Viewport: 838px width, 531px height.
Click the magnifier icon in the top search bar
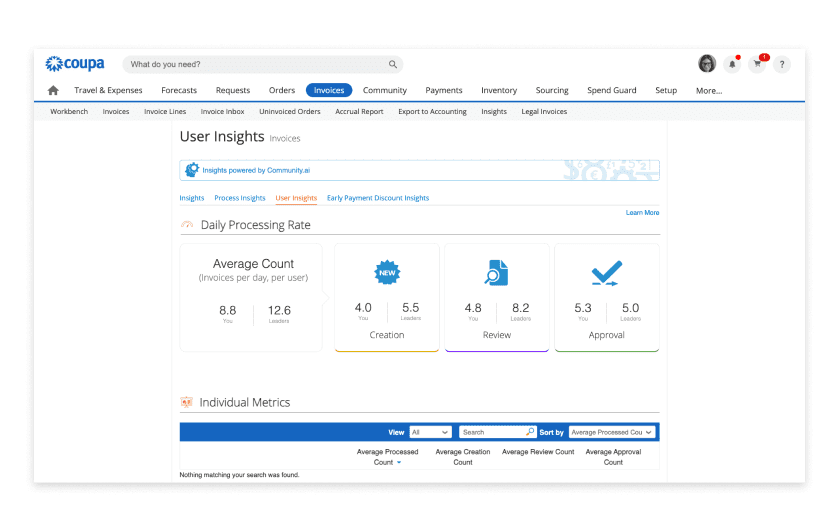393,64
